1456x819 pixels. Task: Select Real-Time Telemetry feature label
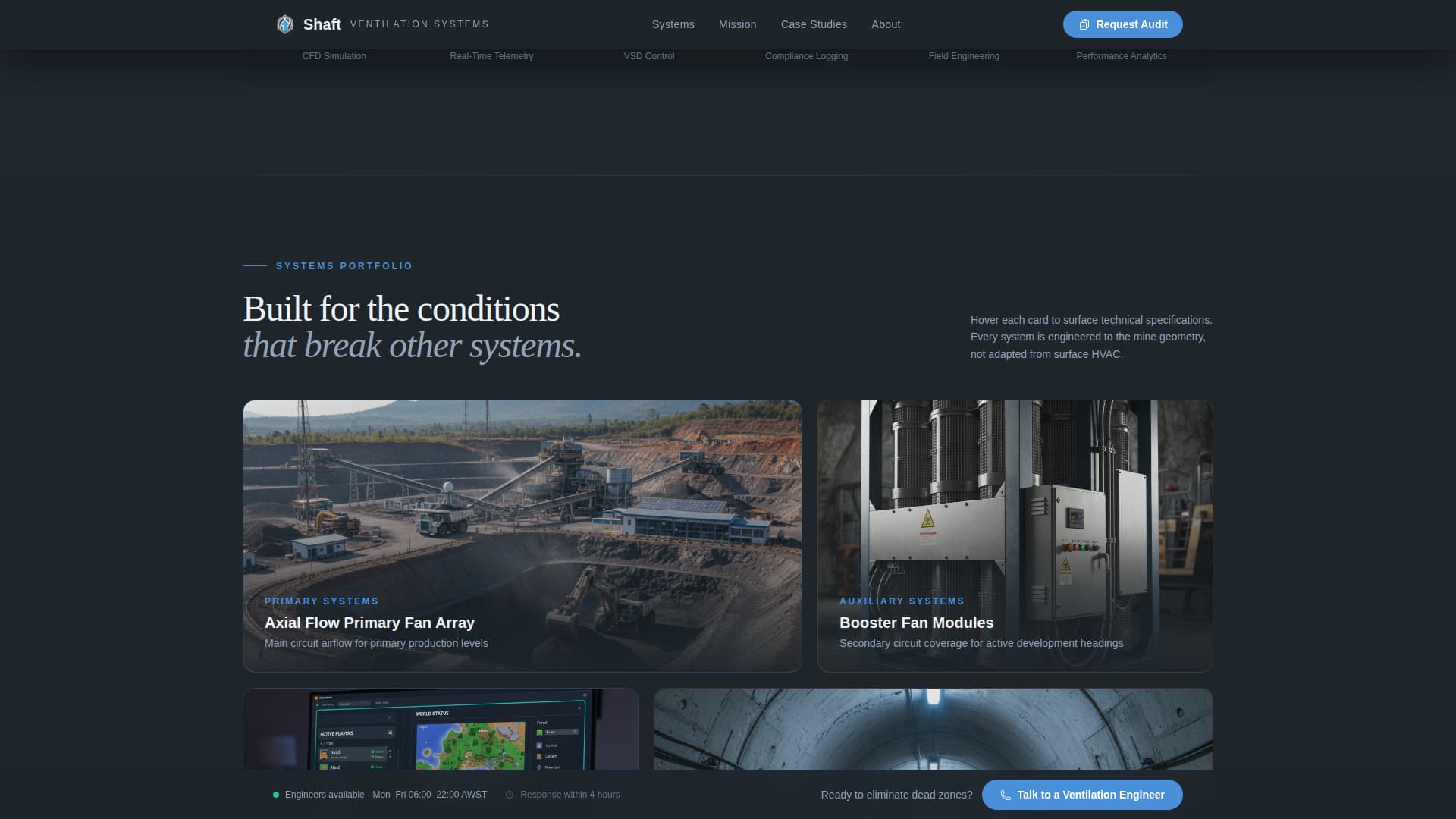(x=491, y=56)
